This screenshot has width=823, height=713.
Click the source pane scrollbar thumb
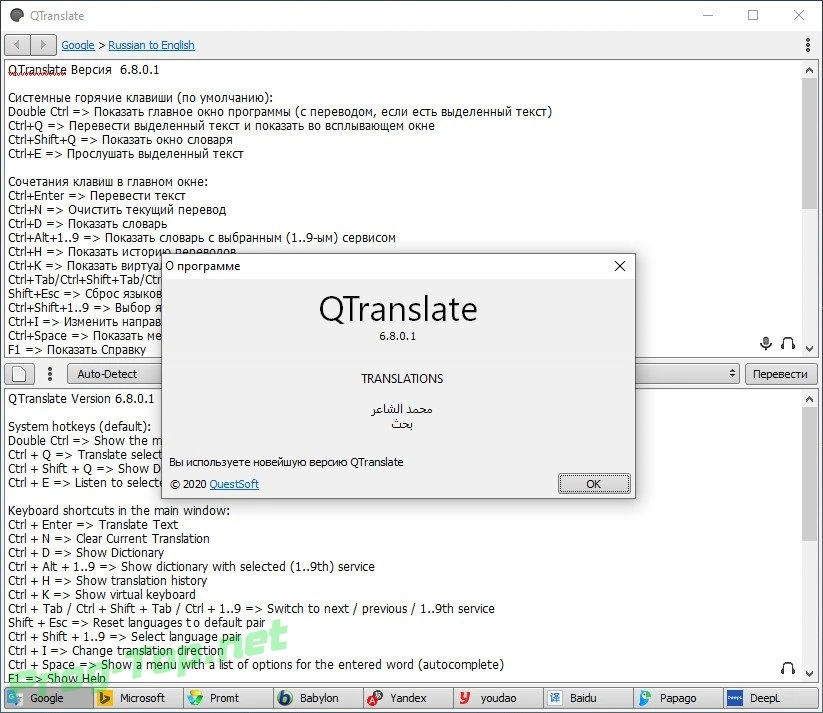point(809,144)
